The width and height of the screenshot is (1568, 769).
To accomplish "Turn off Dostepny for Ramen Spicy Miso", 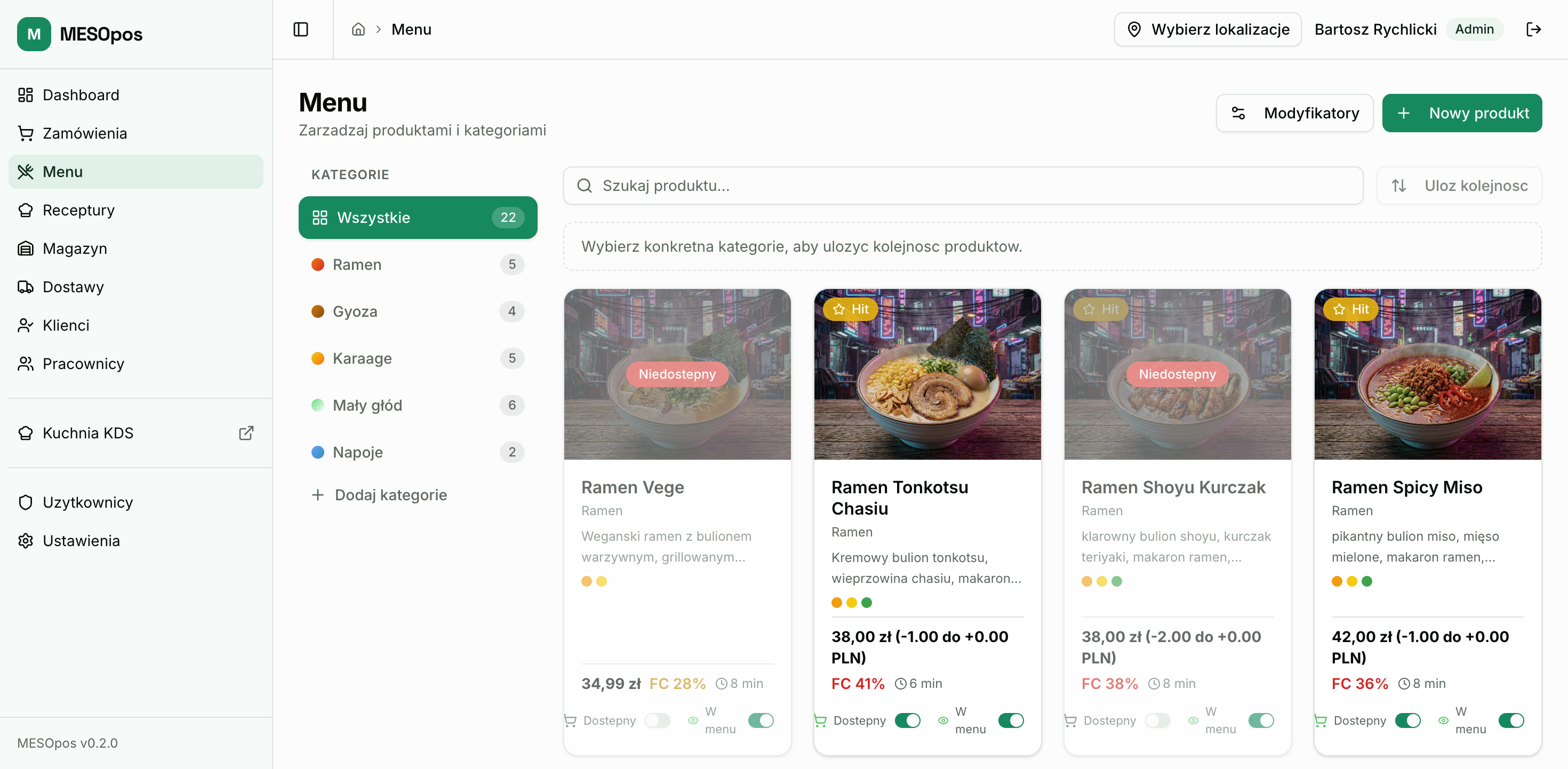I will [x=1409, y=721].
